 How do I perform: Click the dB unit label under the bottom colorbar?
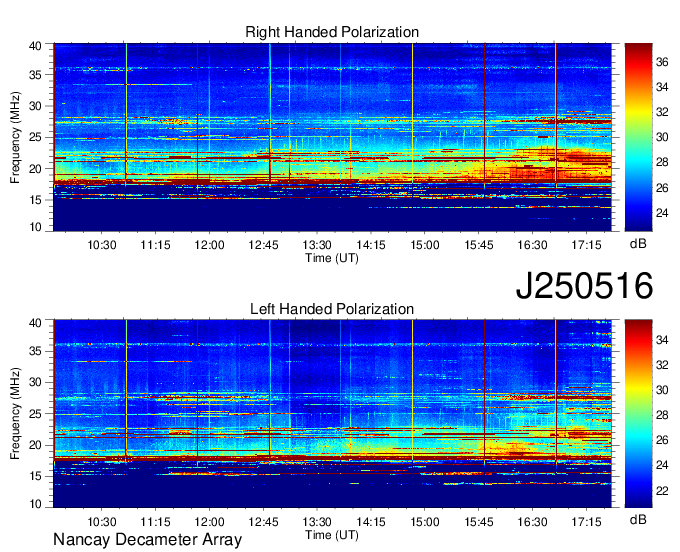(x=638, y=520)
